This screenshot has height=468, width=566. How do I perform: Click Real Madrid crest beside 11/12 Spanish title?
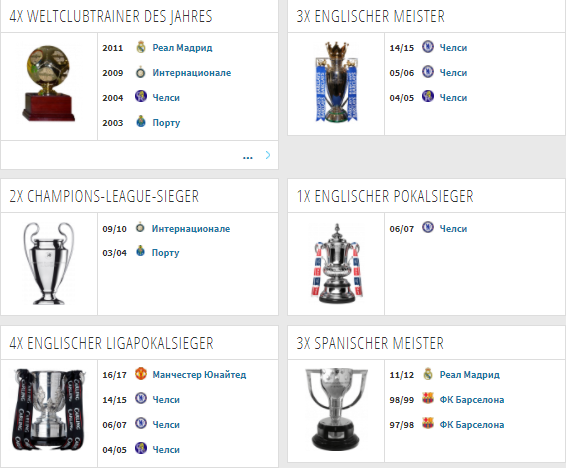pyautogui.click(x=428, y=374)
